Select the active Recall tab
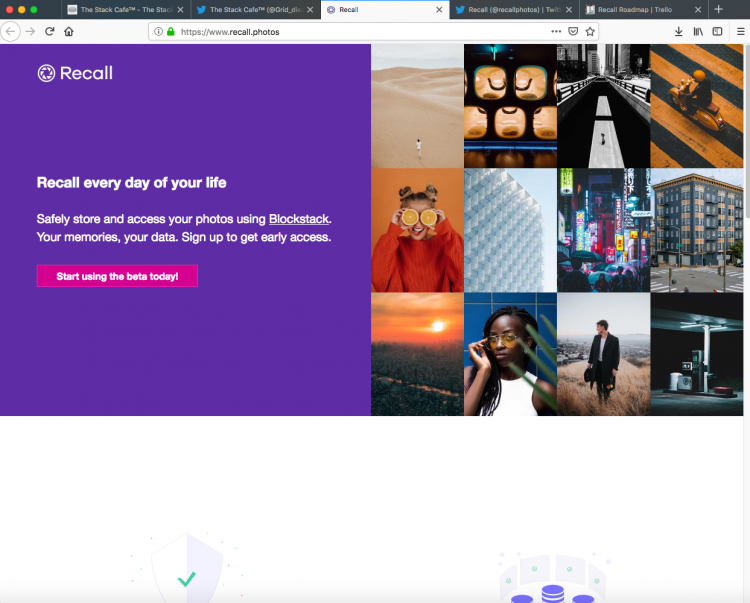Screen dimensions: 750x603 click(385, 10)
